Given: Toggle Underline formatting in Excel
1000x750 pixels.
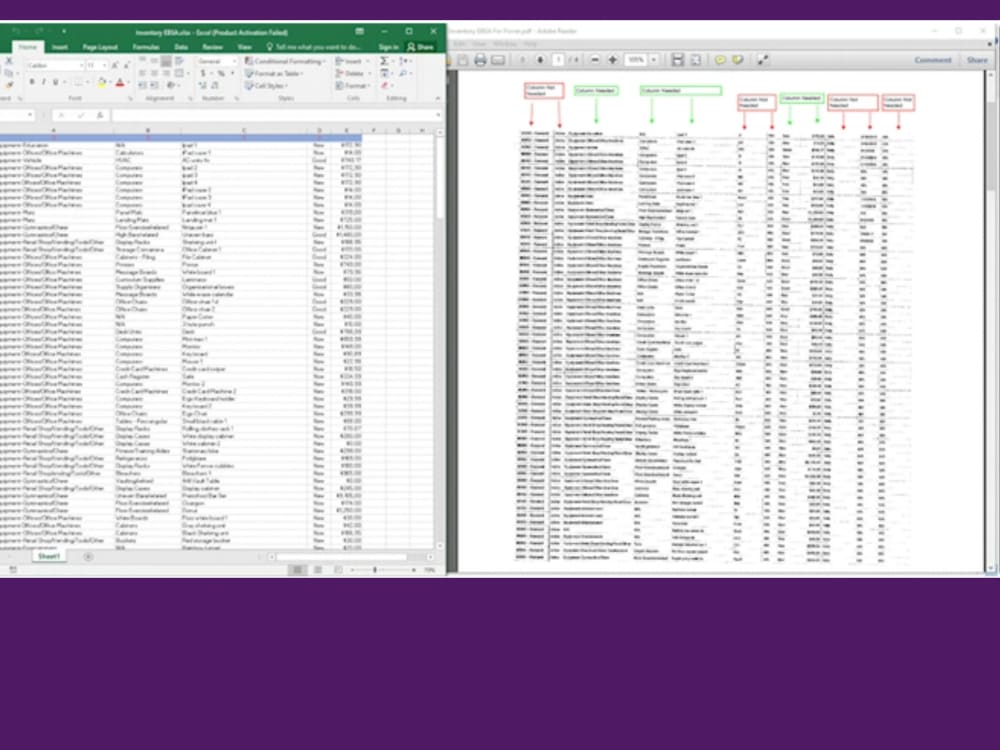Looking at the screenshot, I should tap(55, 82).
